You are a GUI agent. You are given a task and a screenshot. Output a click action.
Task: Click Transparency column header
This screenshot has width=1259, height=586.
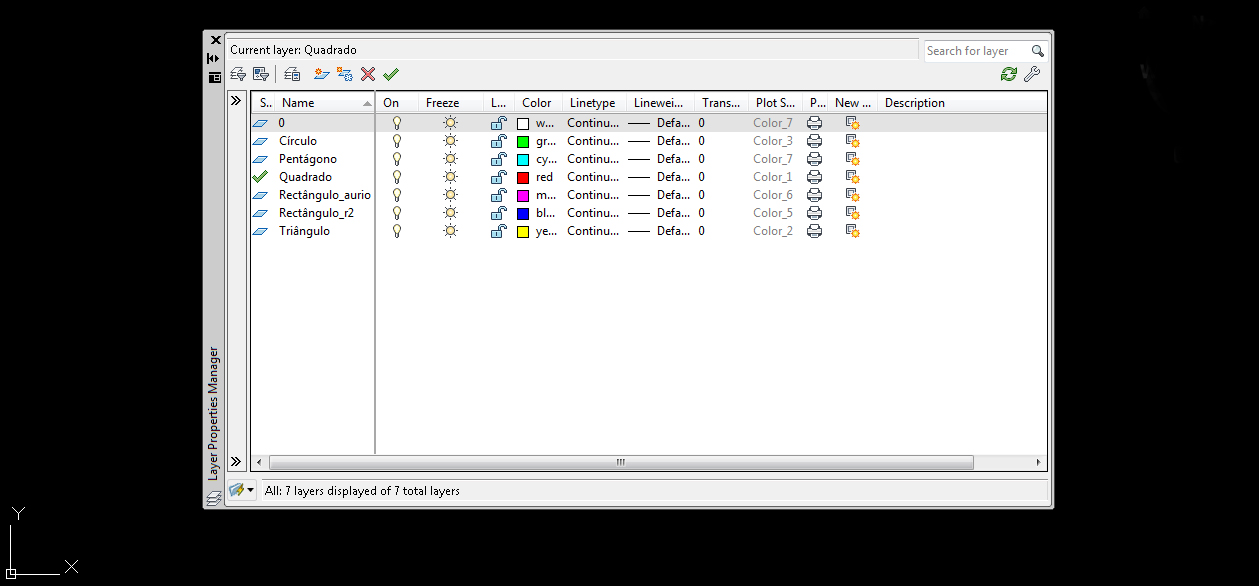(x=722, y=103)
